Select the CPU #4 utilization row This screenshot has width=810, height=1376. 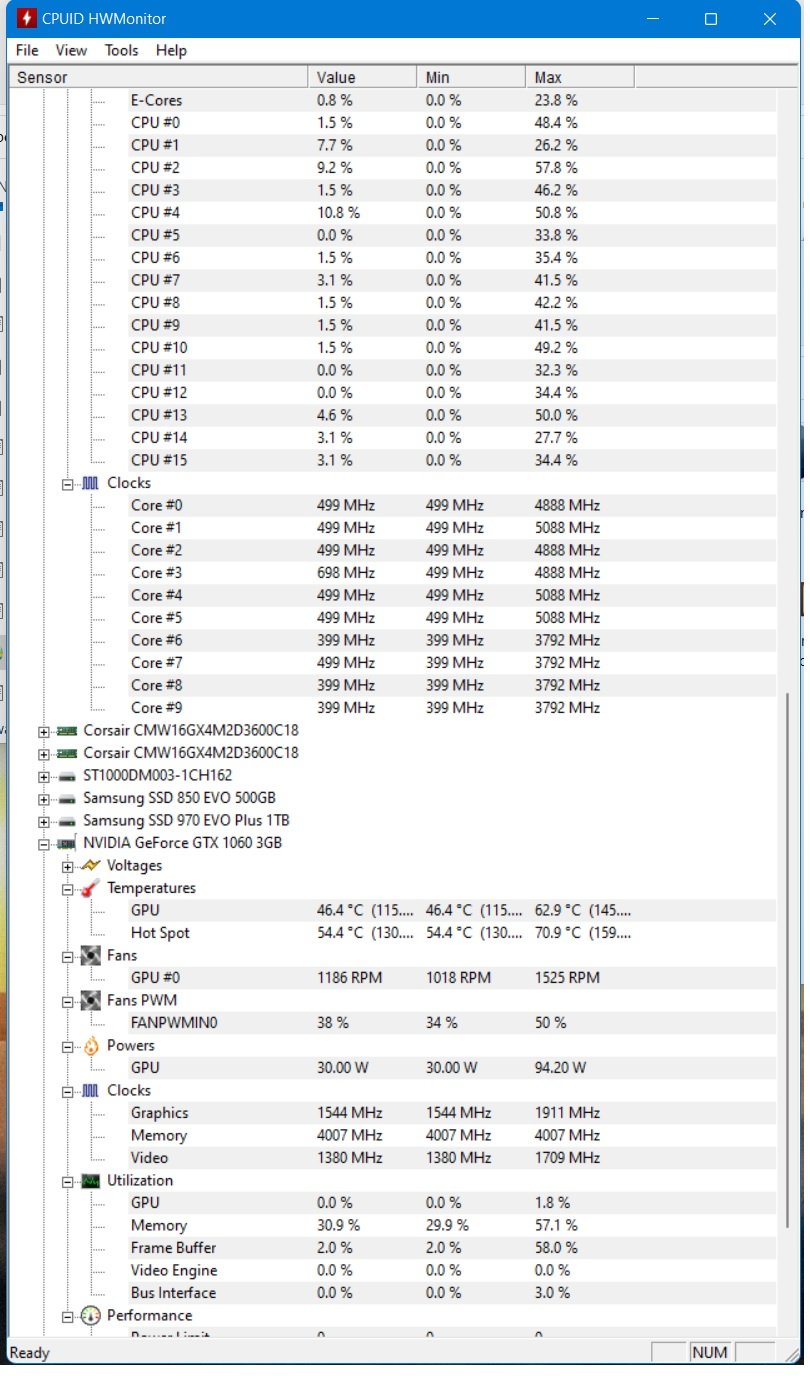(452, 213)
